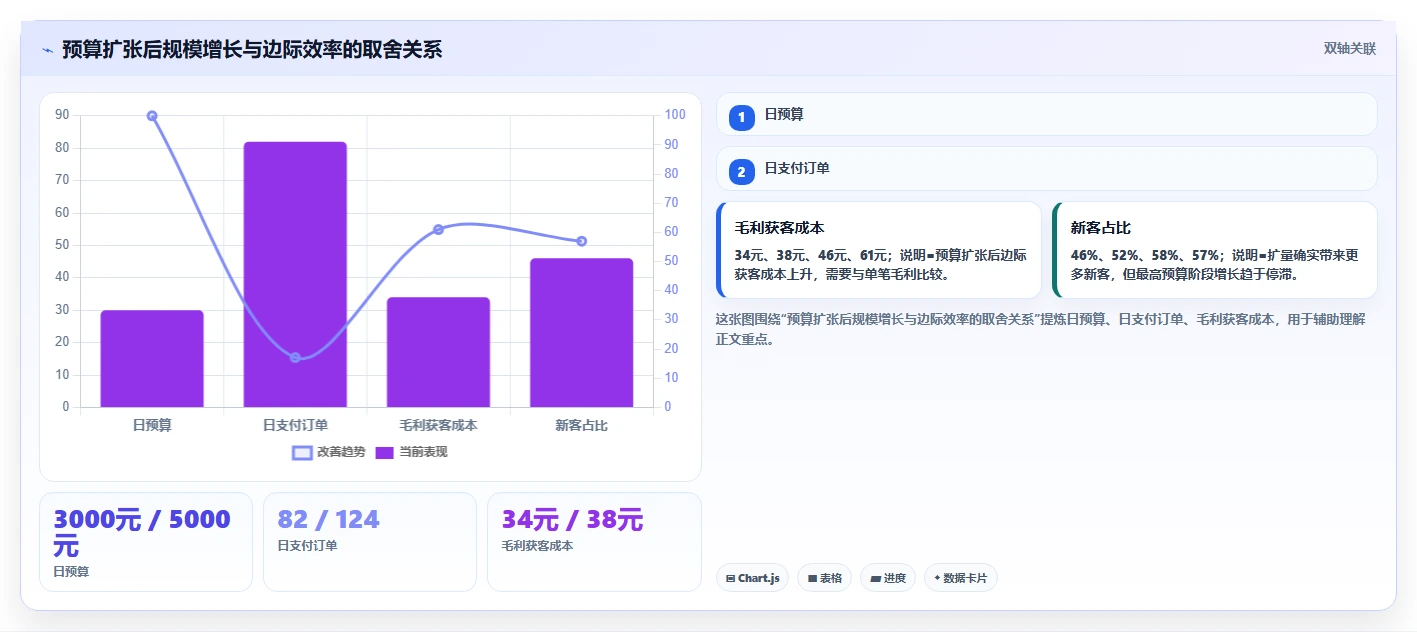Click the 进度 tag
Viewport: 1417px width, 632px height.
point(888,578)
